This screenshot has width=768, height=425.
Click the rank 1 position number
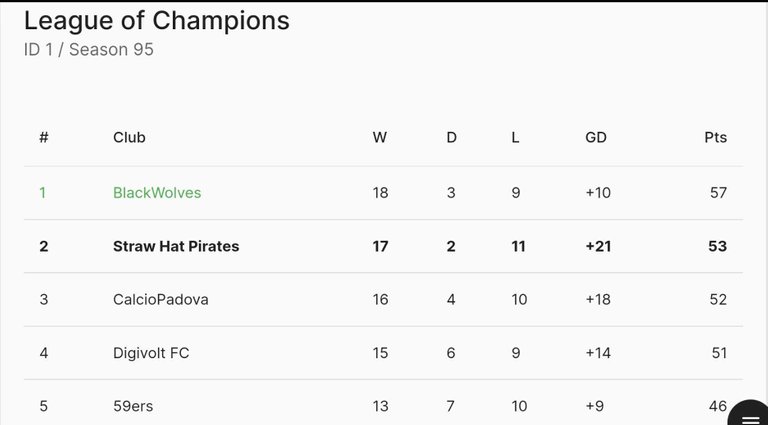(43, 192)
